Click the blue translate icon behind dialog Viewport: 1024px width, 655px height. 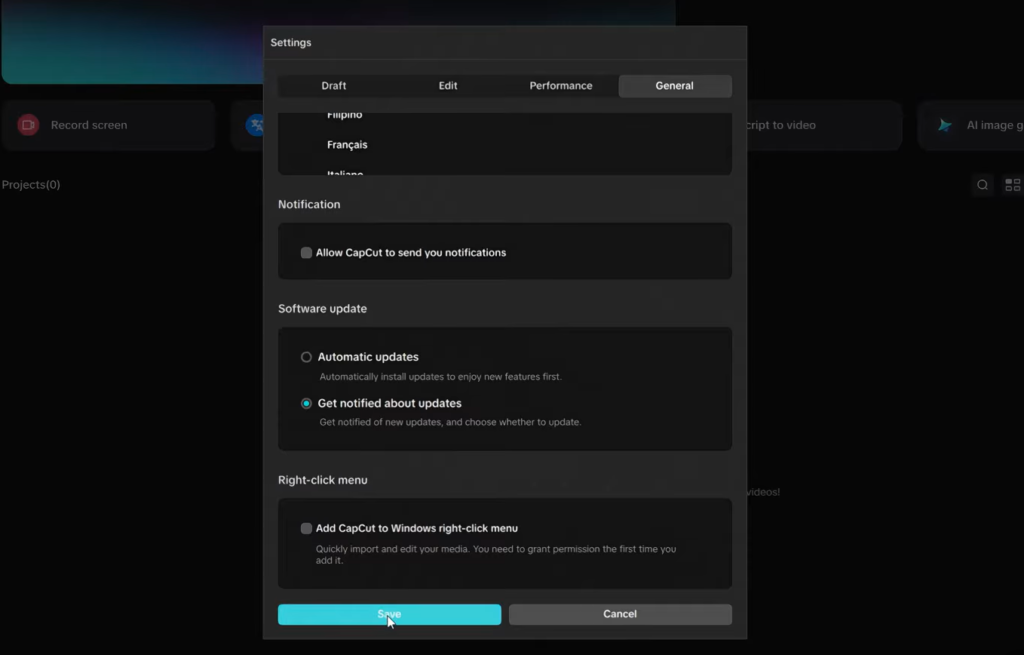click(x=255, y=125)
